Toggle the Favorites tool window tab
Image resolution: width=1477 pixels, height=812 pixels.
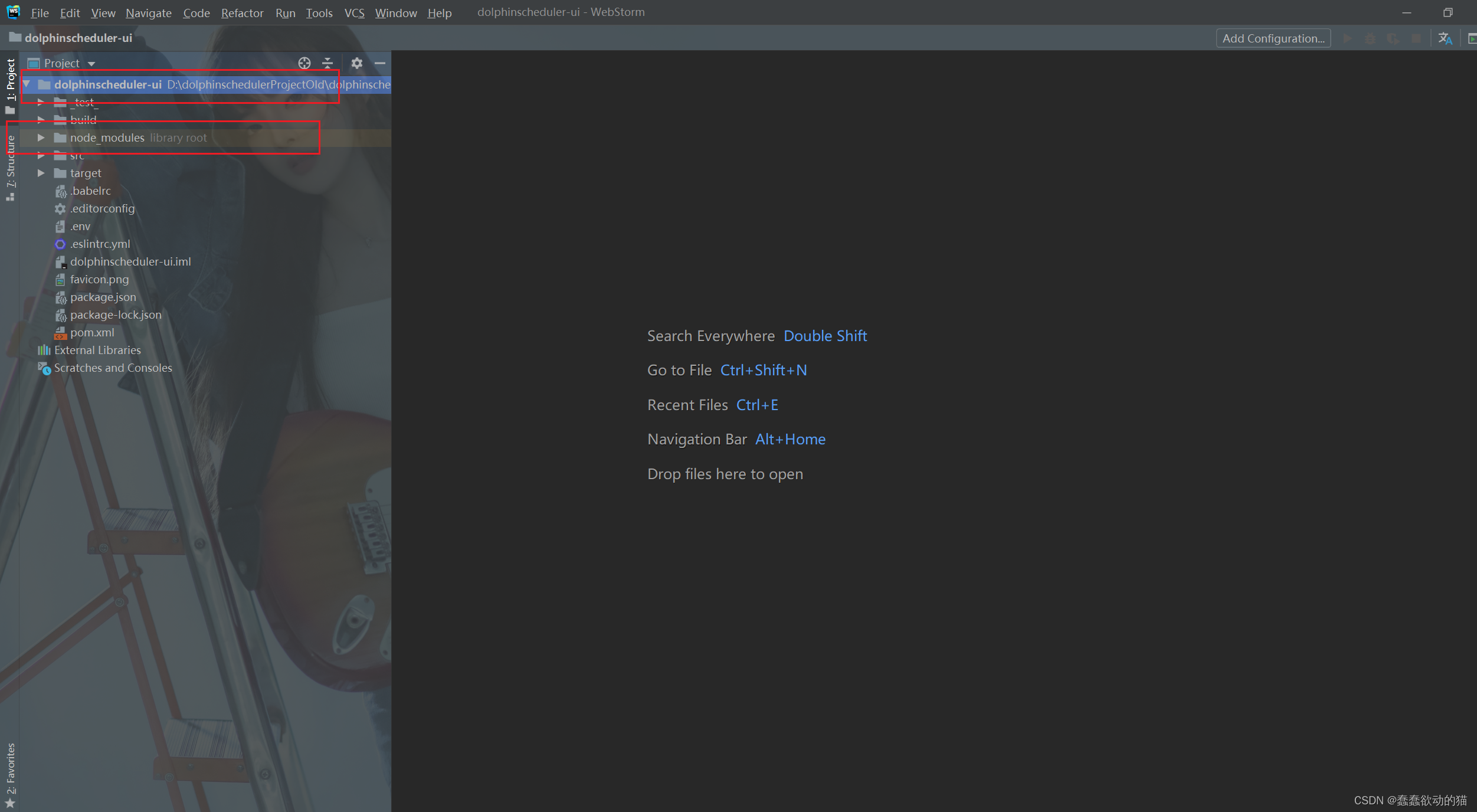coord(11,770)
